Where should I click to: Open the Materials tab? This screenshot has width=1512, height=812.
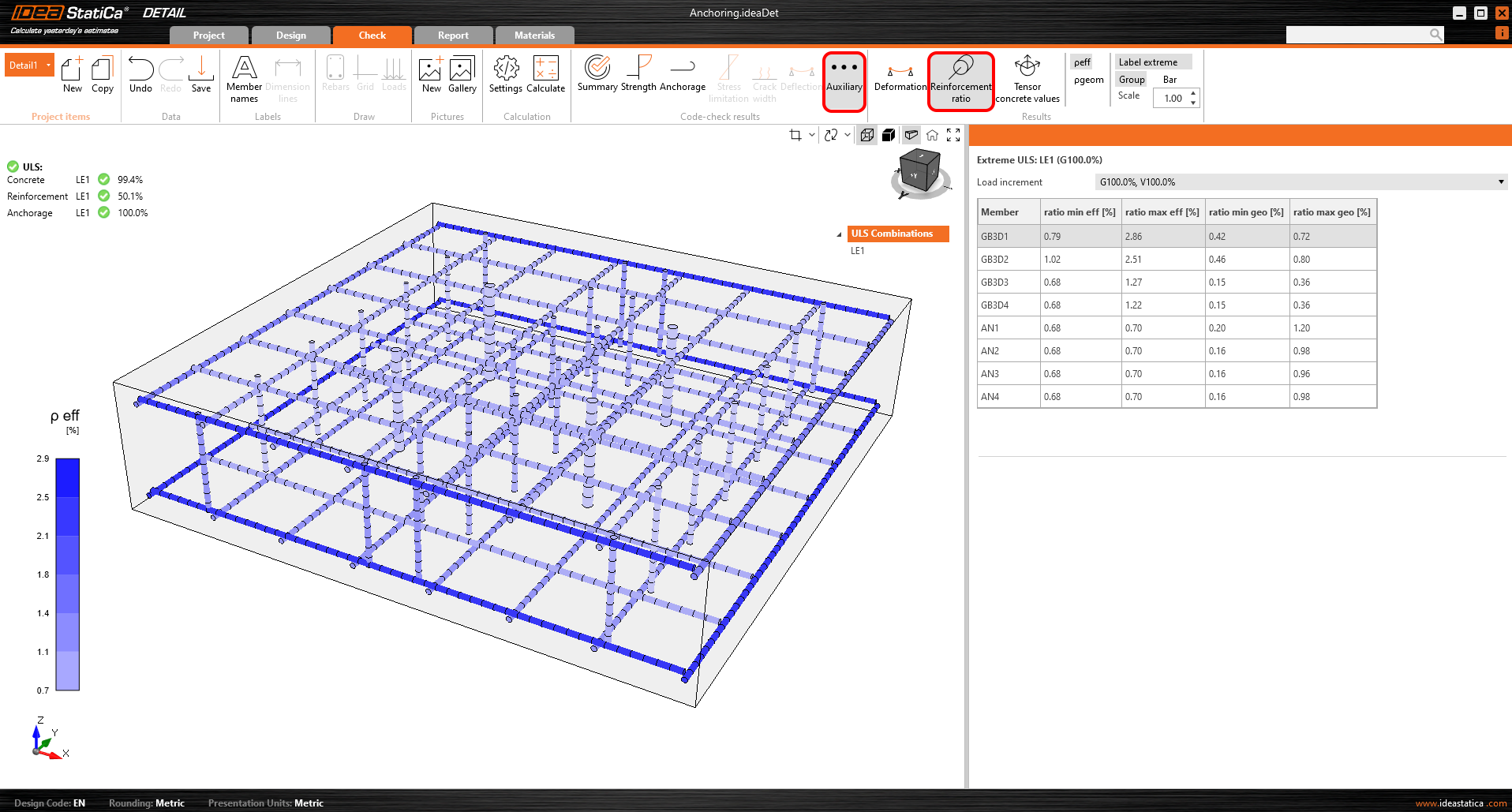point(534,36)
